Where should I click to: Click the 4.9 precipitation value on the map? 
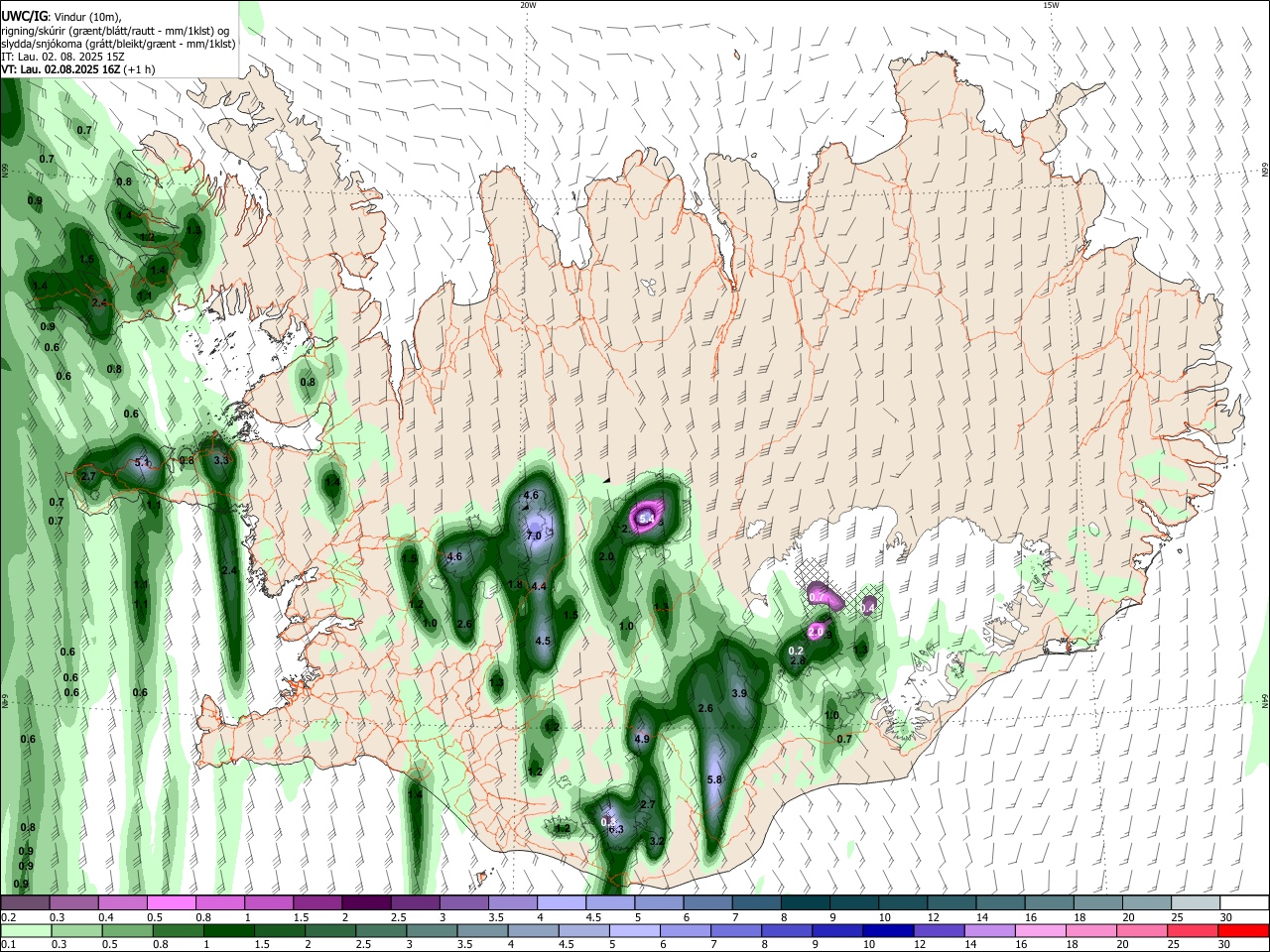(x=641, y=739)
